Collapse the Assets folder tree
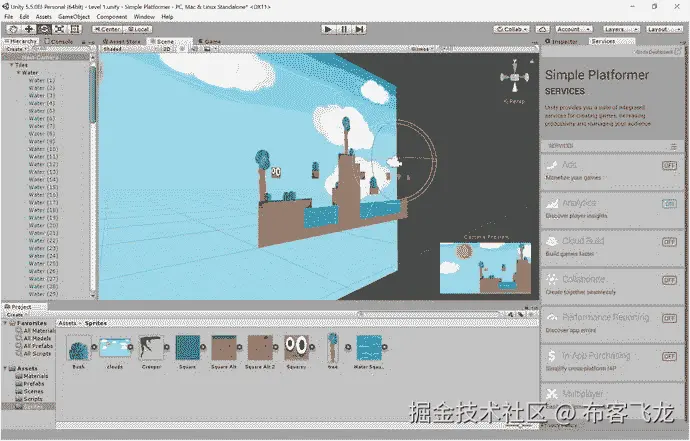 [5, 368]
